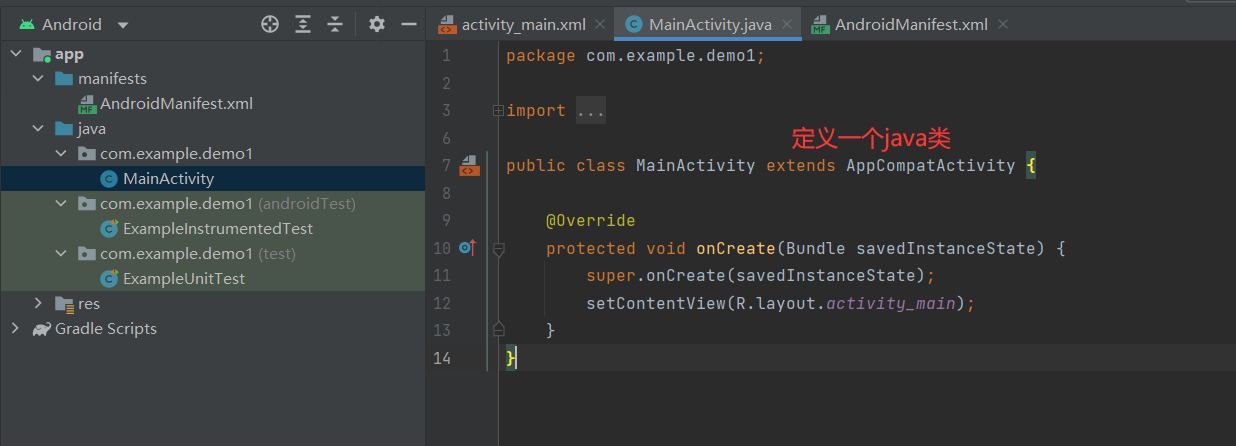Collapse the com.example.demo1 (androidTest) package
Image resolution: width=1236 pixels, height=446 pixels.
(x=60, y=203)
